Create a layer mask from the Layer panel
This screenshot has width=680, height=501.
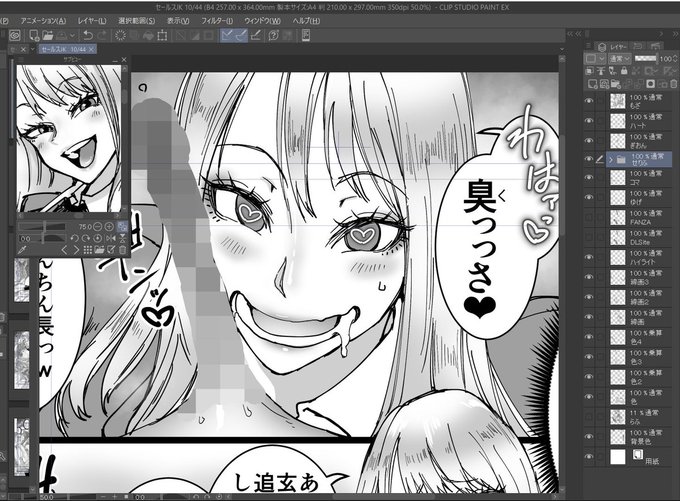651,84
